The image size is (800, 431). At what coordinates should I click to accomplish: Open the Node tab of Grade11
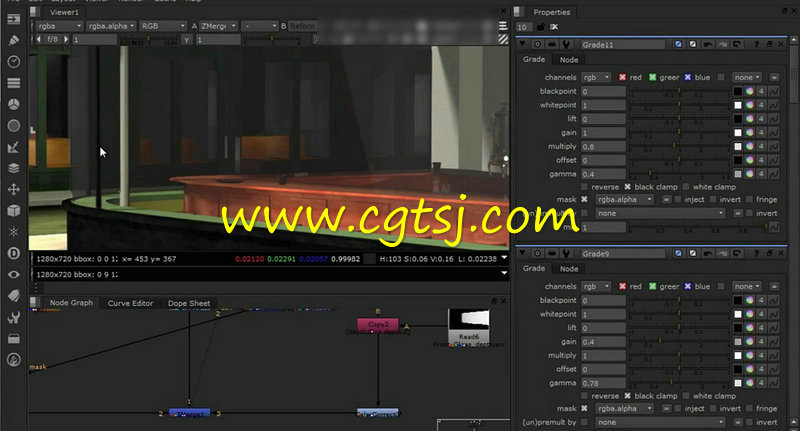click(x=568, y=60)
